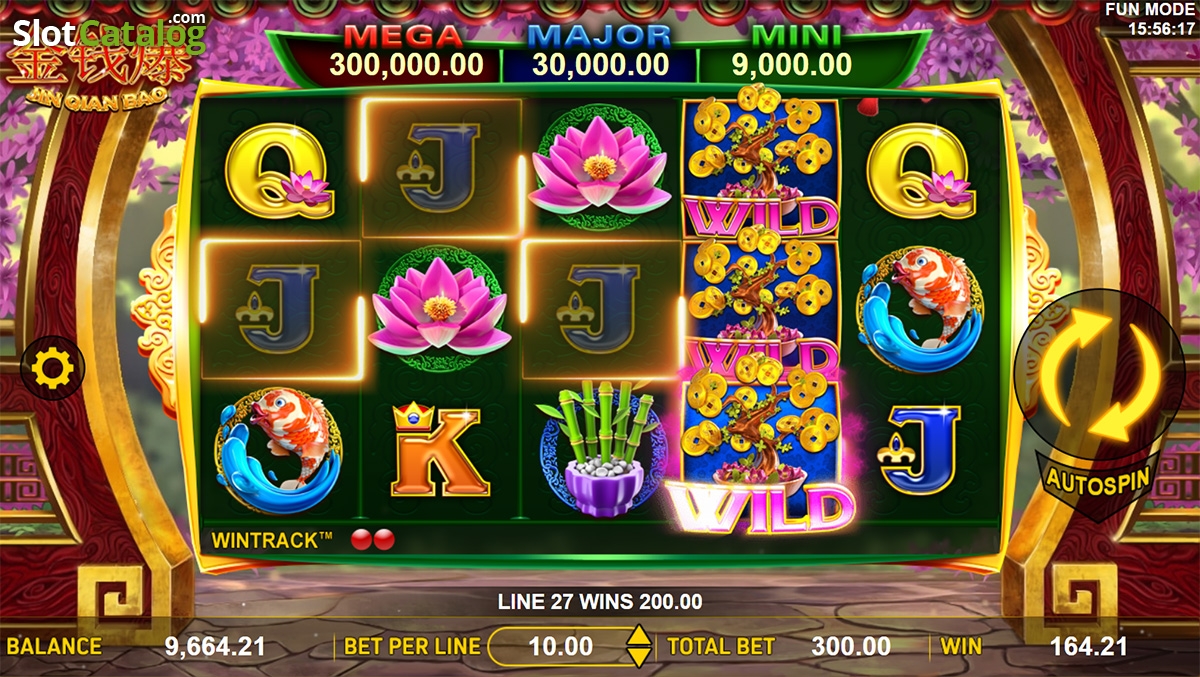Decrease bet per line down arrow
The image size is (1200, 677).
(x=638, y=657)
